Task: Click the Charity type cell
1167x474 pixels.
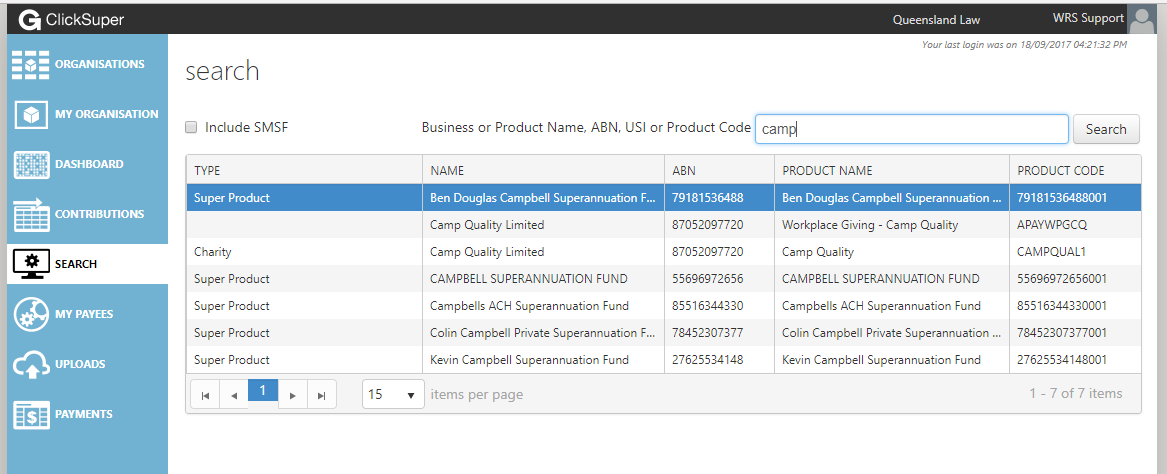Action: [x=304, y=252]
